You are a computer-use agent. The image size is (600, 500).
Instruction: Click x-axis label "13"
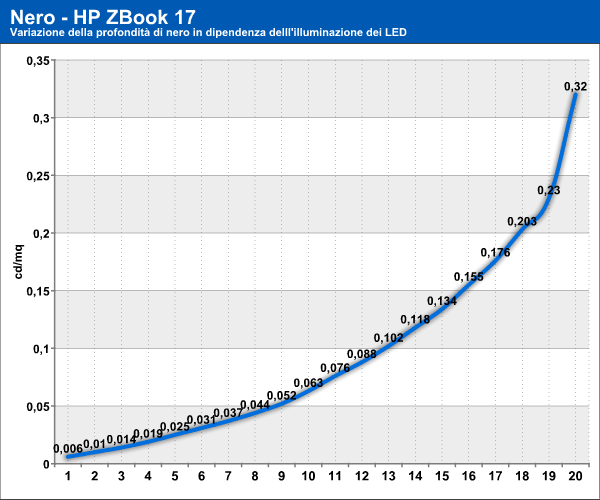coord(388,476)
